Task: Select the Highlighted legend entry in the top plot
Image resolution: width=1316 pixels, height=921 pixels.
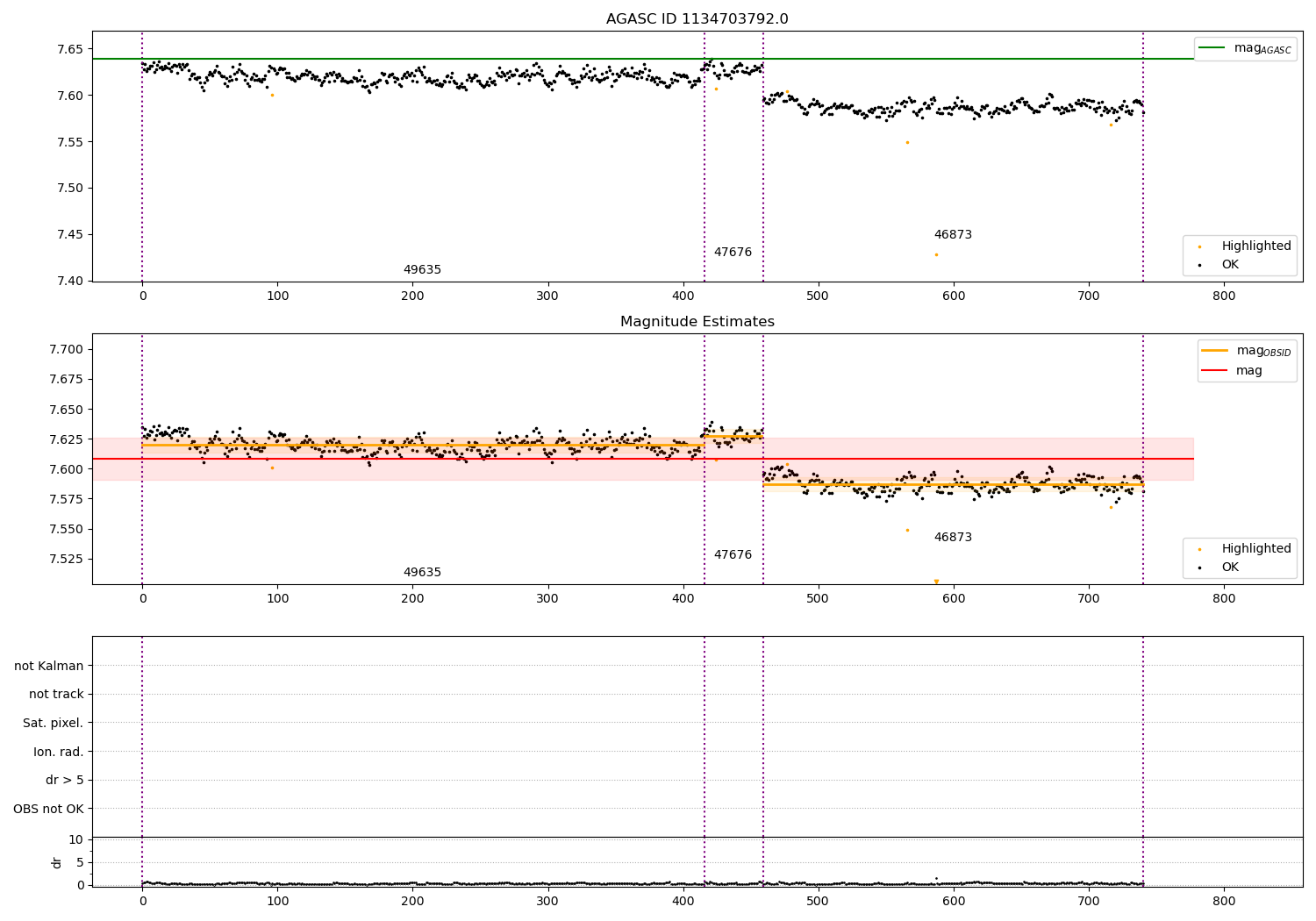Action: click(1243, 246)
